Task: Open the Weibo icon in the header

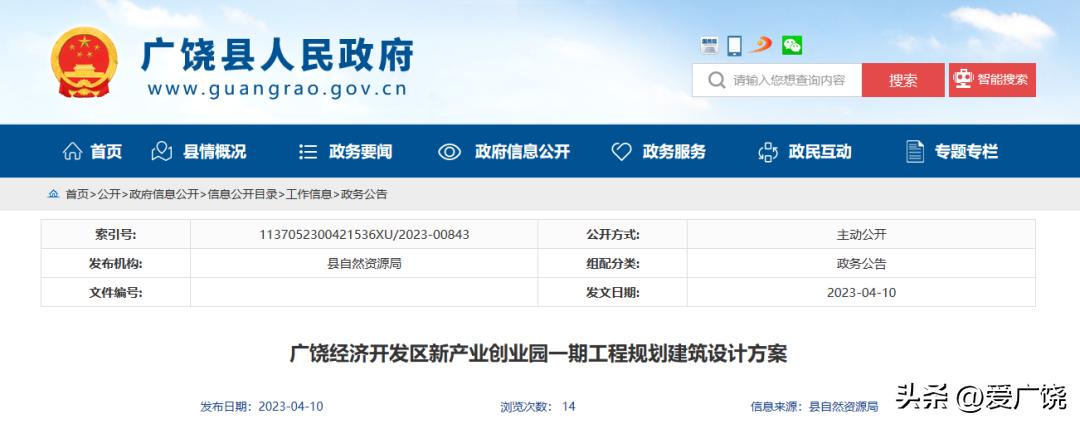Action: pyautogui.click(x=761, y=45)
